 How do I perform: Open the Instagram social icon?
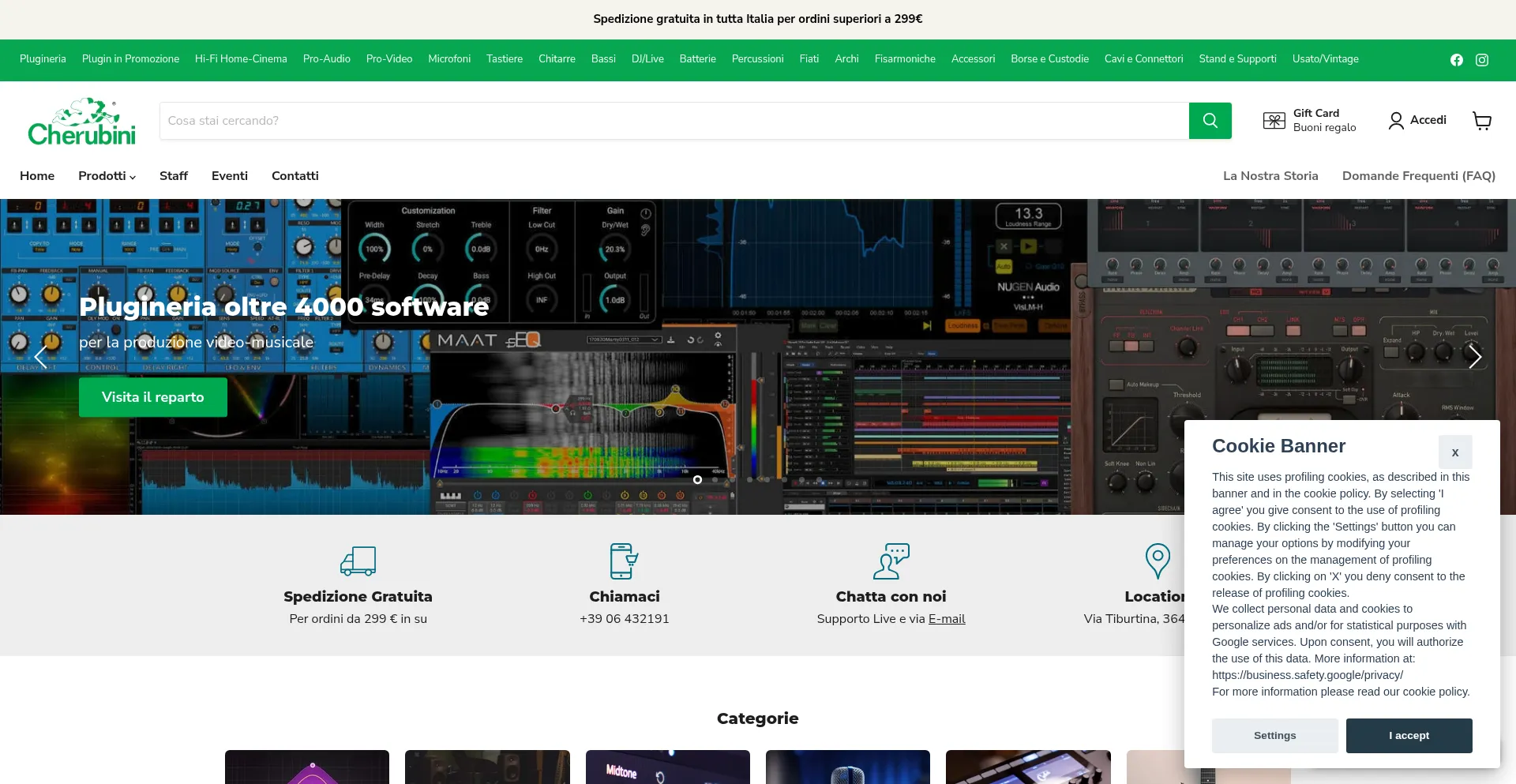[x=1482, y=60]
